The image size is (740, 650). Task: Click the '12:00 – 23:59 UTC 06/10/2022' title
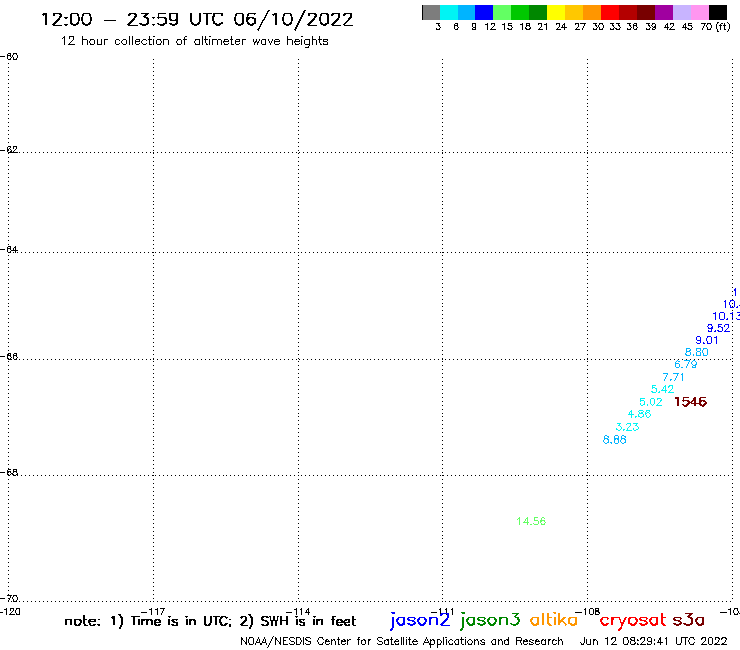tap(197, 20)
